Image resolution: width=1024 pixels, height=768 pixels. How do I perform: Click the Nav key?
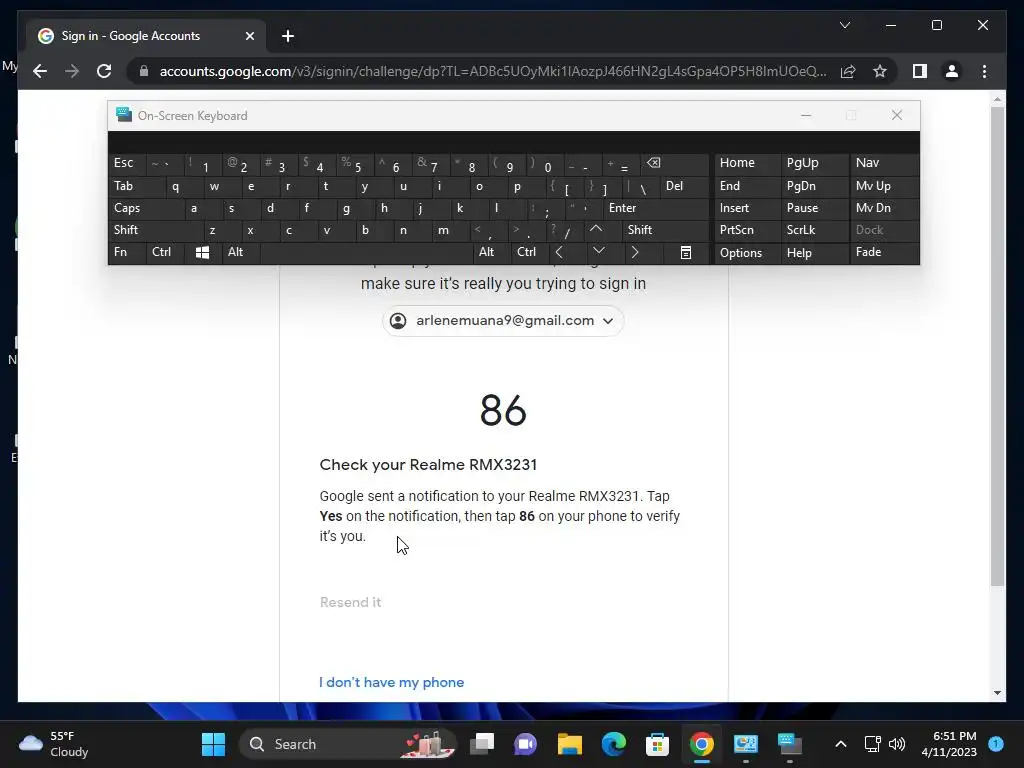coord(884,163)
